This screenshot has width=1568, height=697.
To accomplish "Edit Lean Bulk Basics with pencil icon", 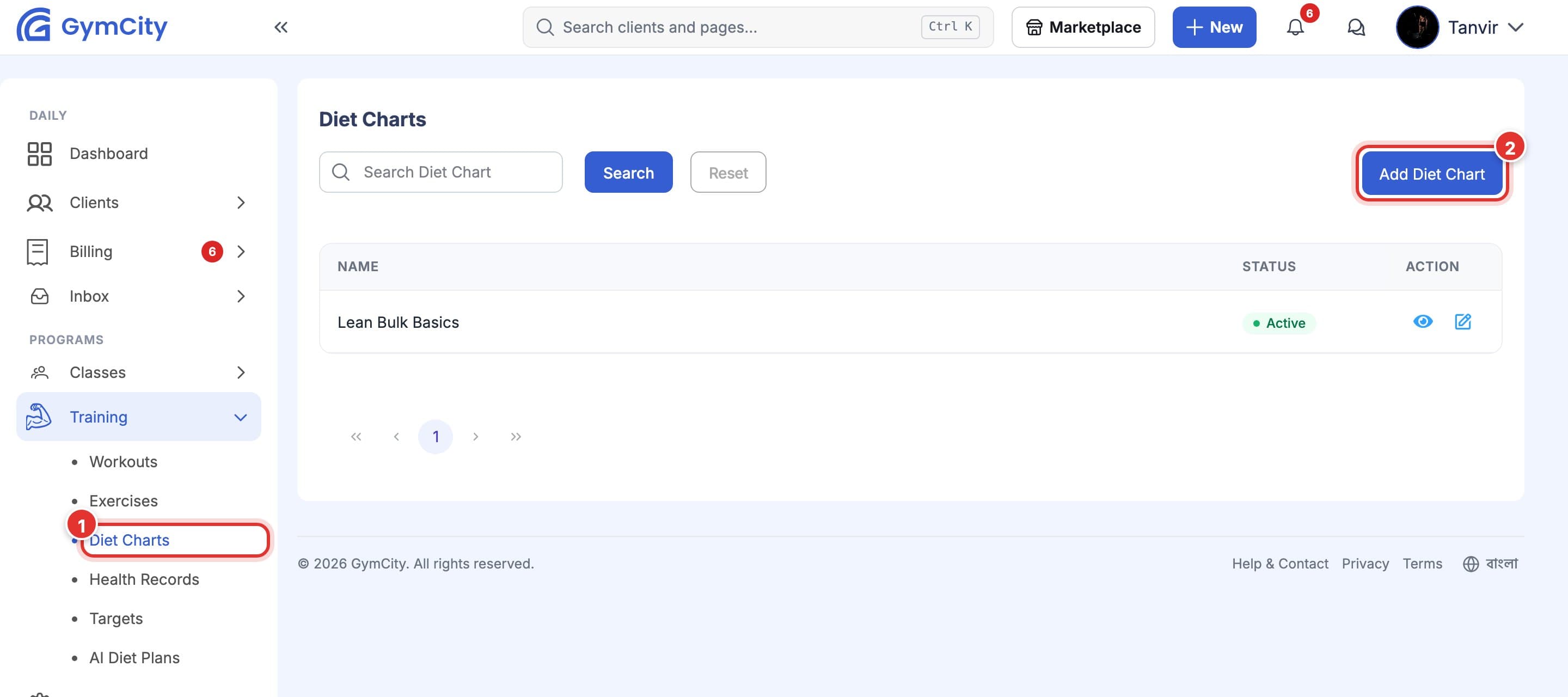I will point(1463,321).
